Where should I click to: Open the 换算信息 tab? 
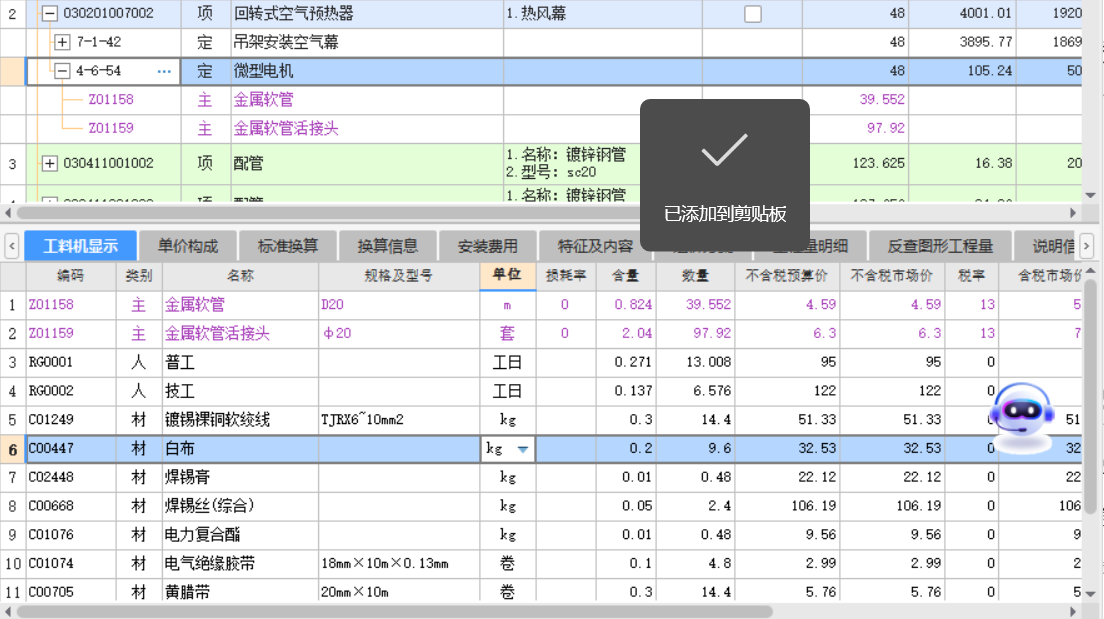tap(387, 246)
